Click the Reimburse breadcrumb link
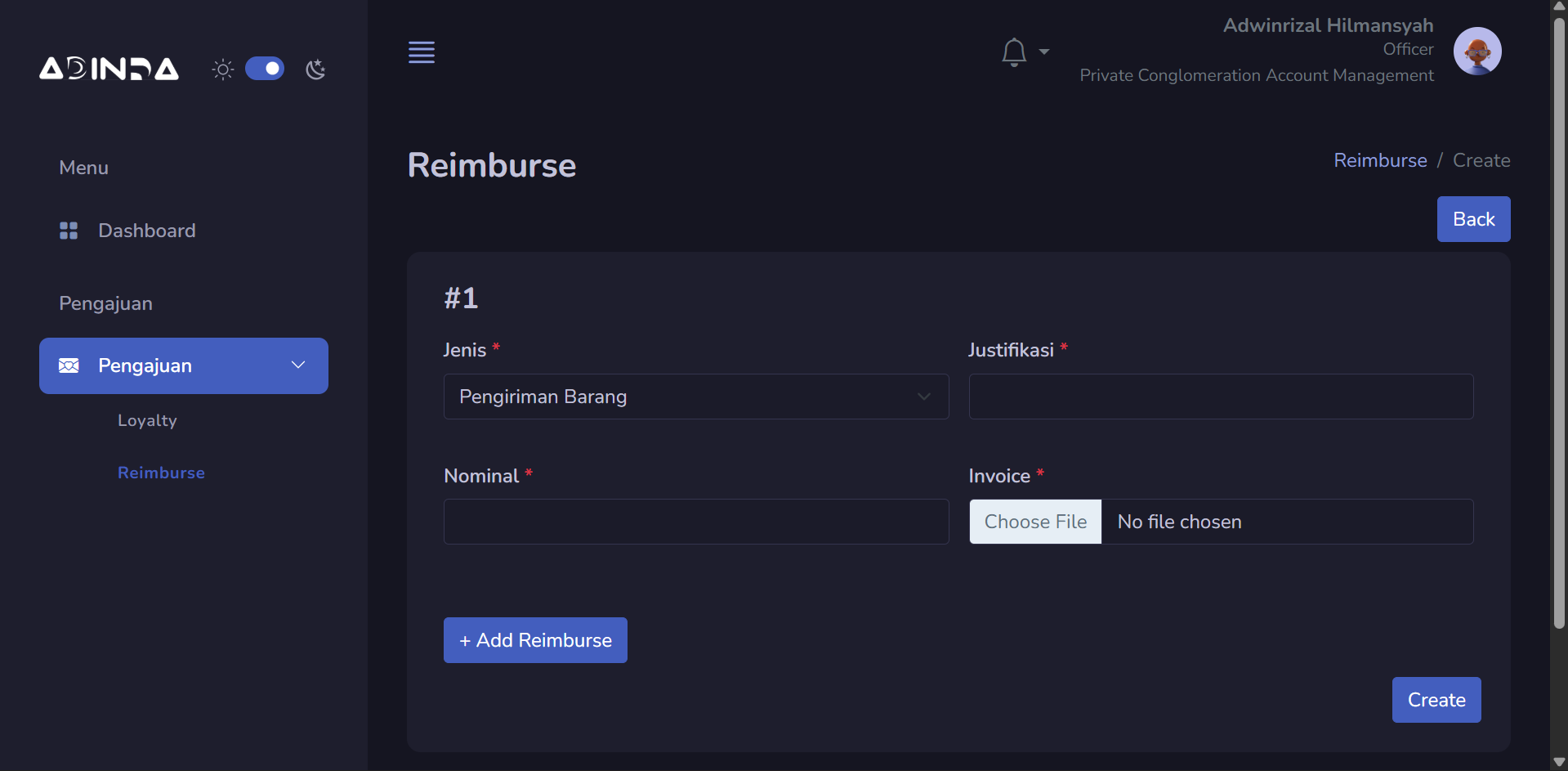The image size is (1568, 771). click(1380, 160)
